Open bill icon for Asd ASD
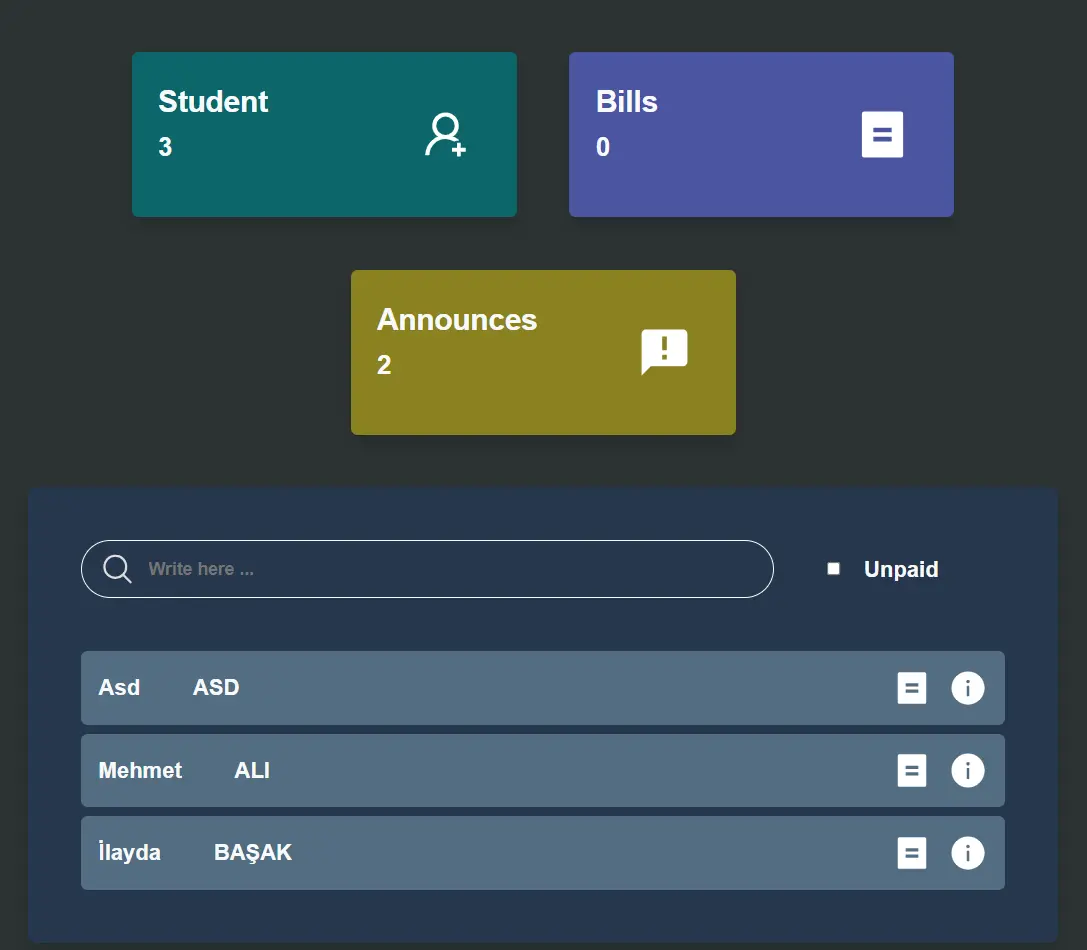This screenshot has width=1087, height=950. [x=911, y=688]
